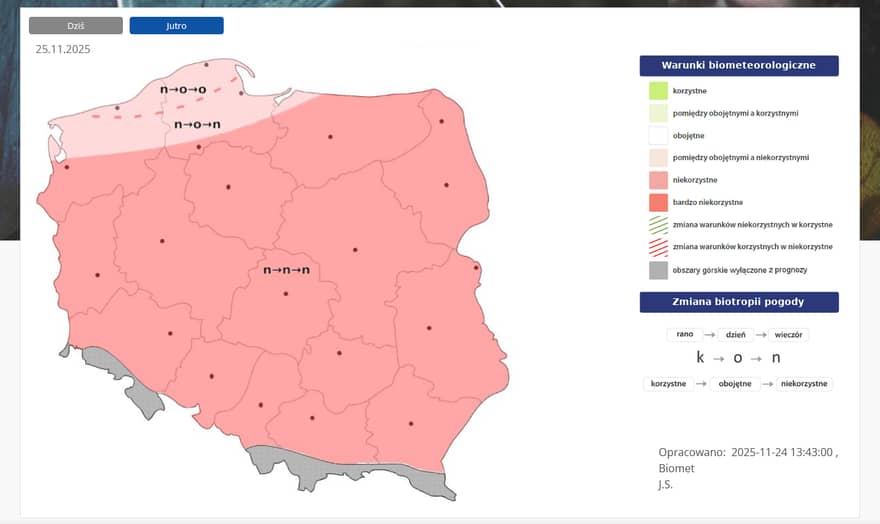
Task: Click the n→o→o label on the map
Action: 183,90
